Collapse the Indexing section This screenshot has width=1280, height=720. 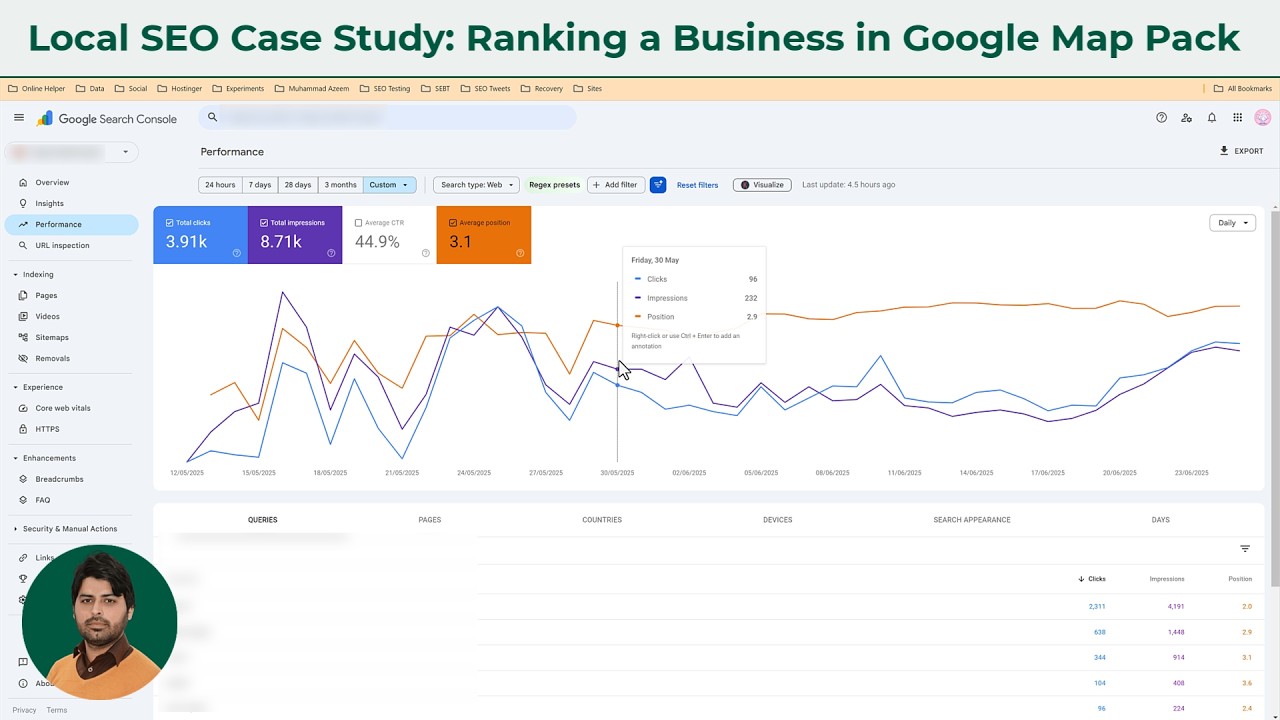click(15, 275)
